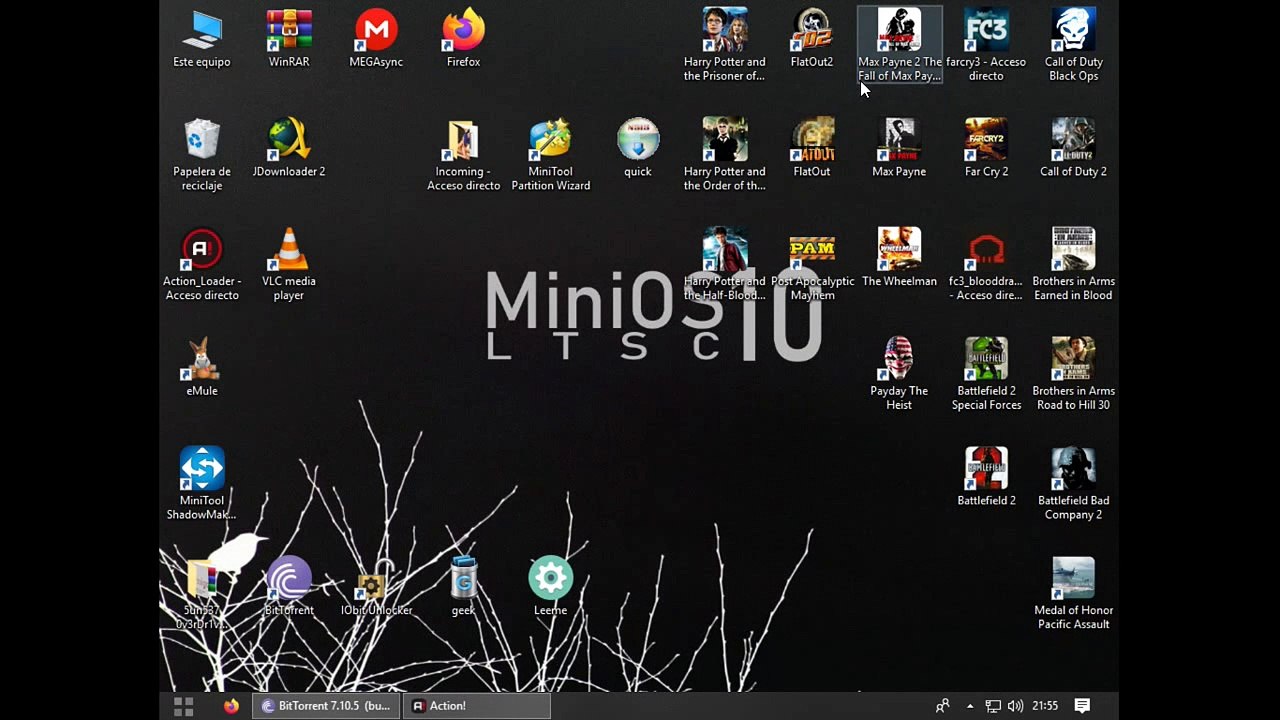Expand hidden system tray icons
The height and width of the screenshot is (720, 1280).
pos(970,706)
